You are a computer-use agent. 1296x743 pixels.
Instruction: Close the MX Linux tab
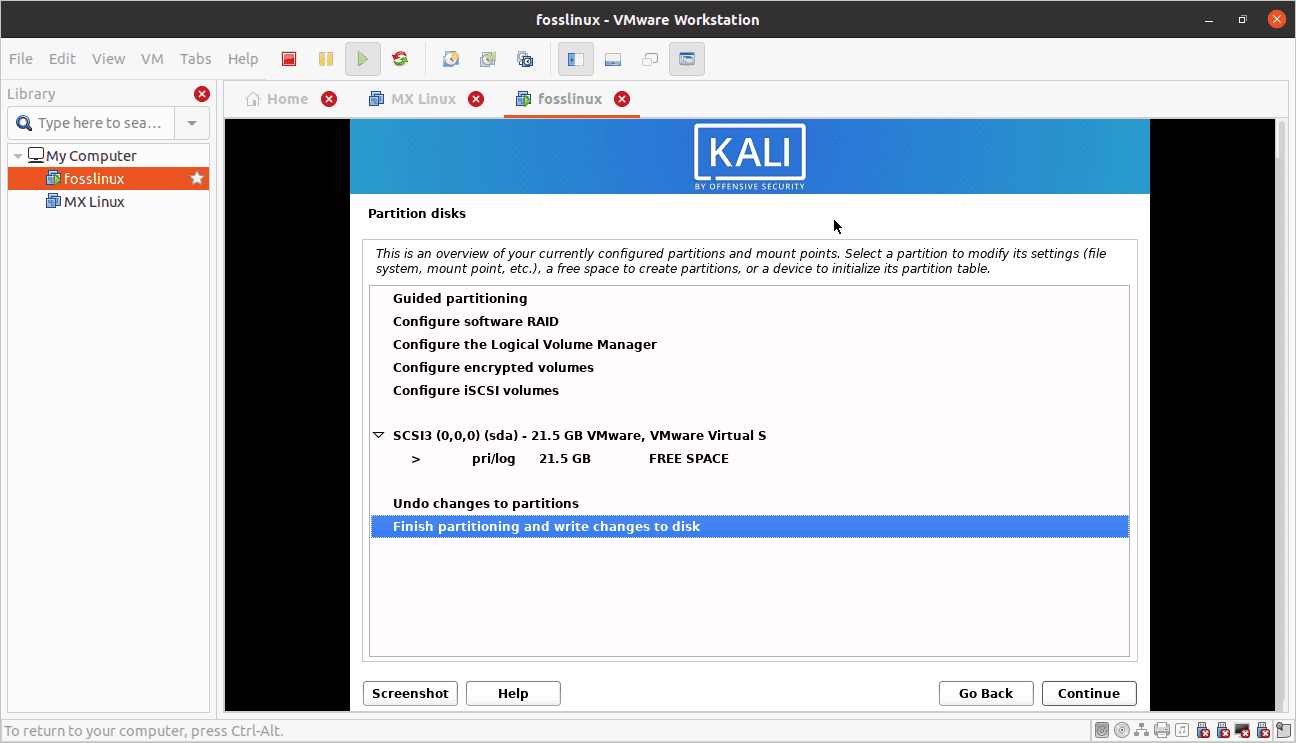pyautogui.click(x=476, y=99)
